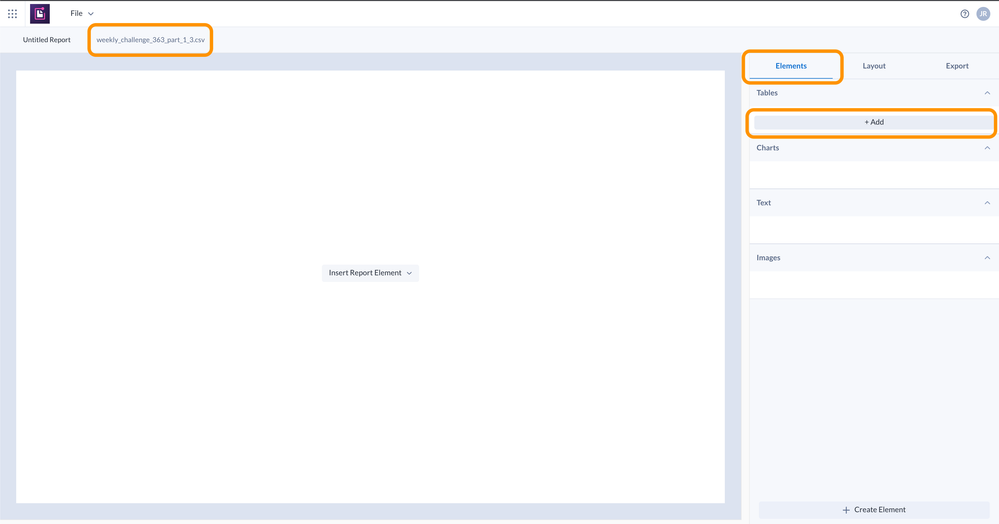Click the purple report app logo
Screen dimensions: 999x524
(x=40, y=13)
